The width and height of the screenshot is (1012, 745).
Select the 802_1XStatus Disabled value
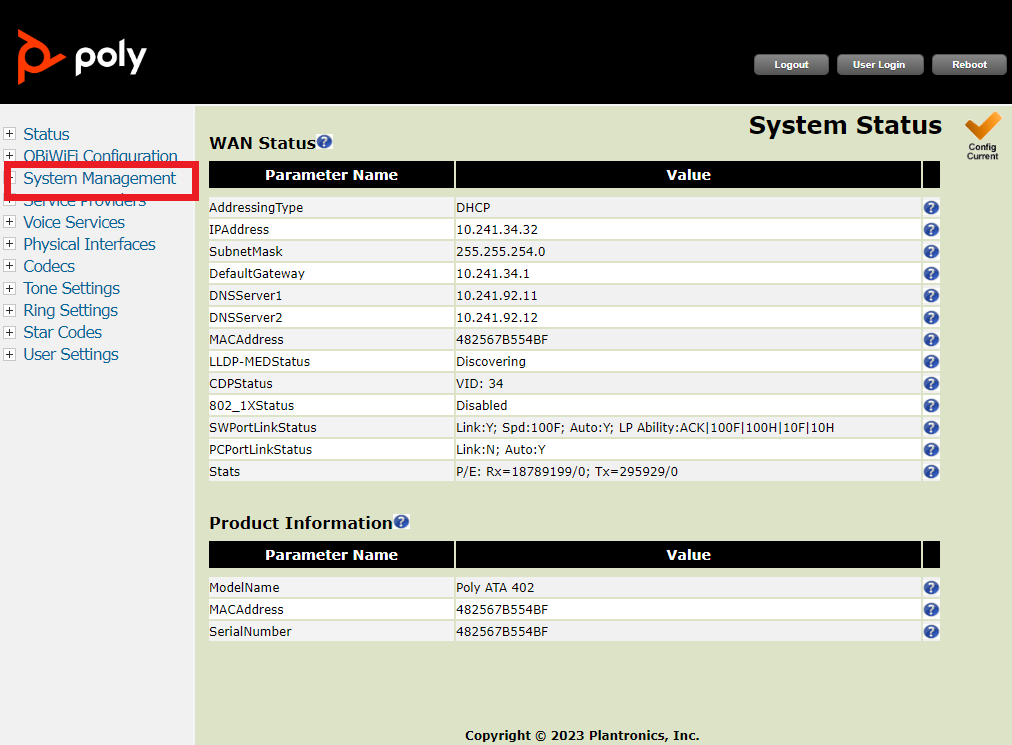481,405
